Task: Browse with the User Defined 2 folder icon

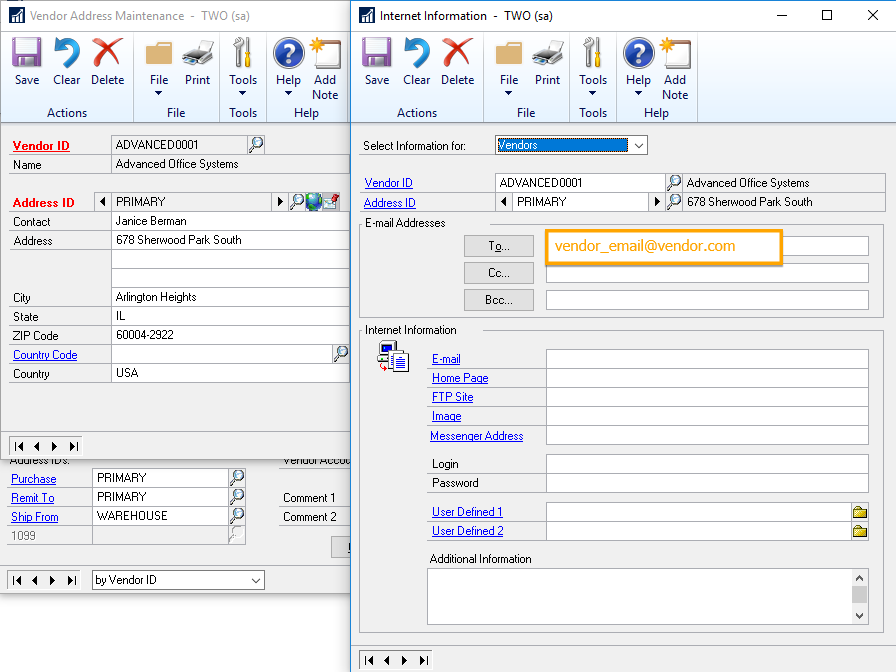Action: point(859,531)
